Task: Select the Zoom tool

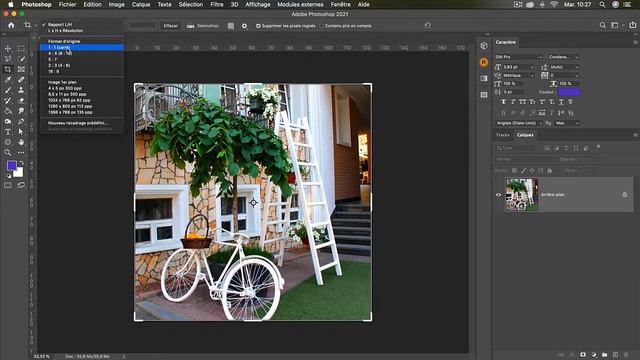Action: (x=8, y=153)
